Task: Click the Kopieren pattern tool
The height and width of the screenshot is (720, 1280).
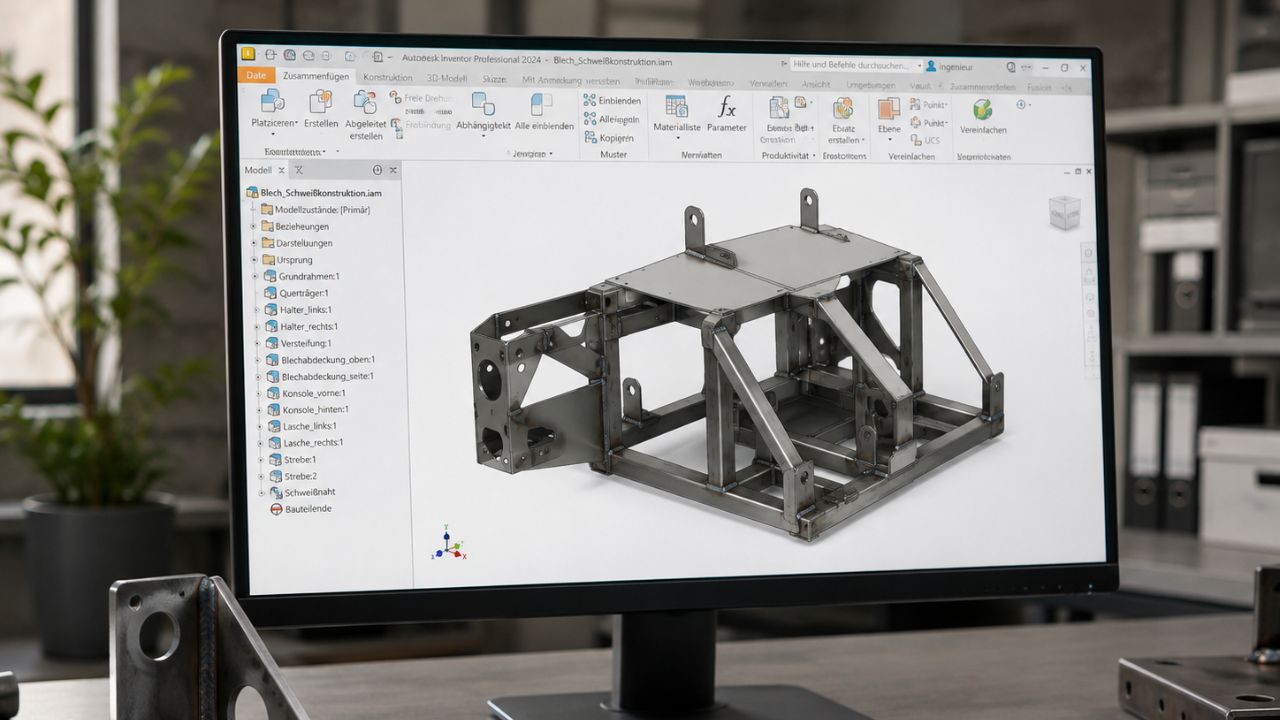Action: [611, 138]
